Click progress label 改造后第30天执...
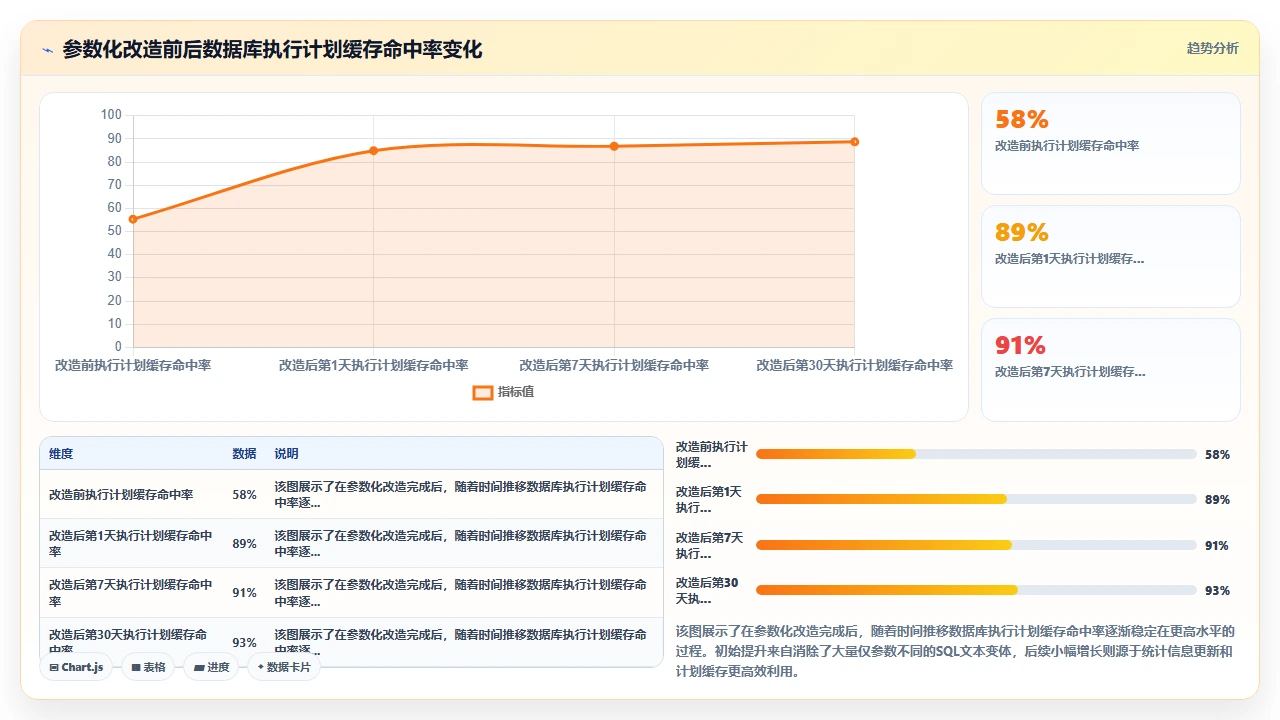The image size is (1280, 720). [x=707, y=591]
